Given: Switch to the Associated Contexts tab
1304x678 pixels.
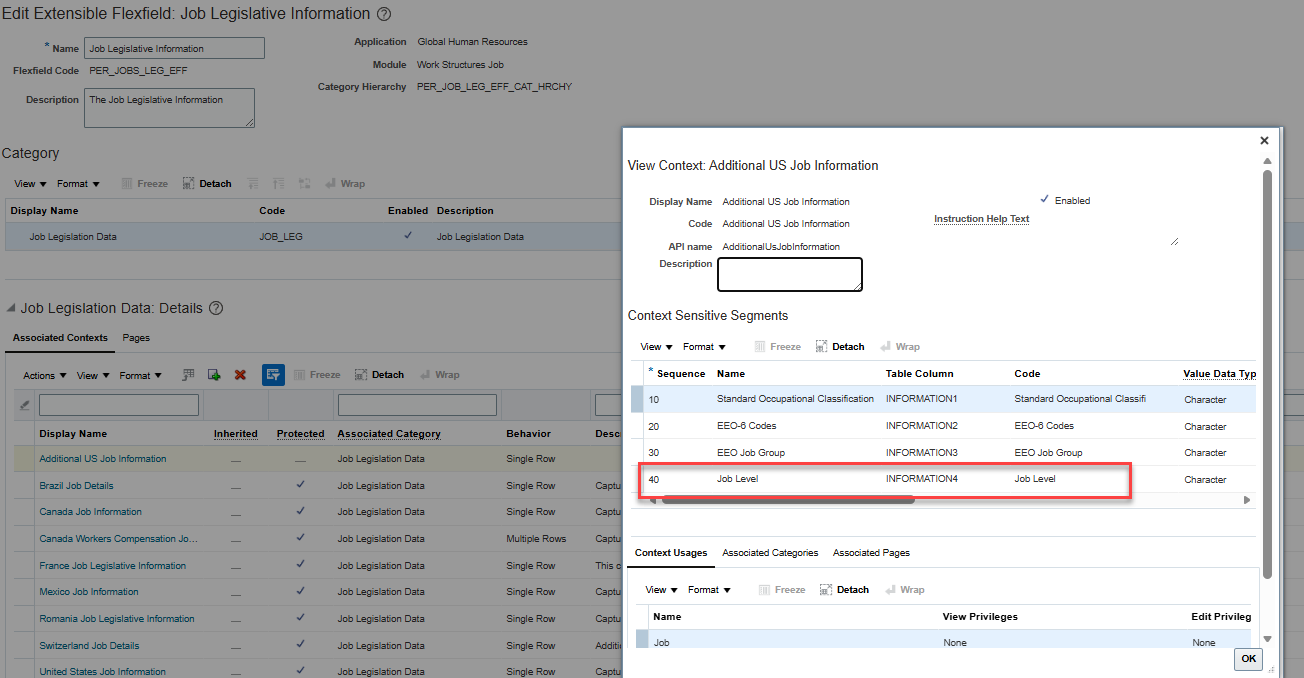Looking at the screenshot, I should point(60,338).
